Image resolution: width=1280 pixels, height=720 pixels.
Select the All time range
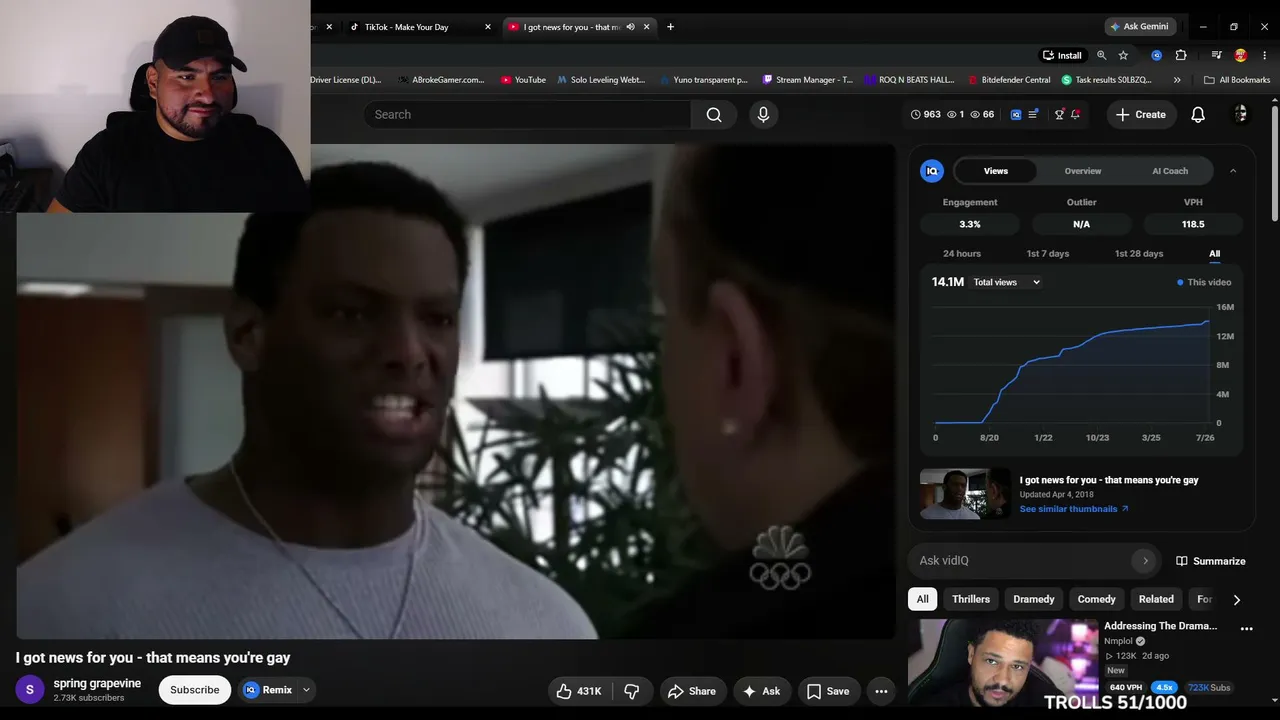pyautogui.click(x=1215, y=254)
